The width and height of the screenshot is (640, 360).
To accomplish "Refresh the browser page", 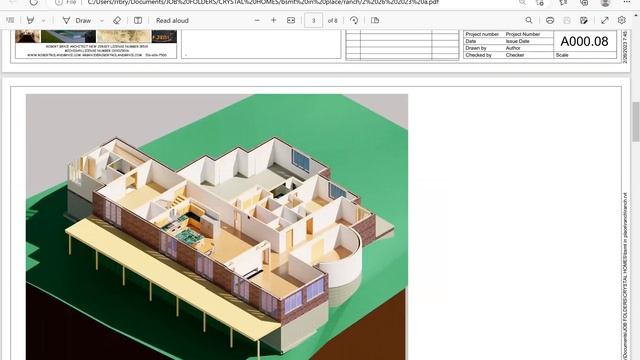I will tap(33, 2).
